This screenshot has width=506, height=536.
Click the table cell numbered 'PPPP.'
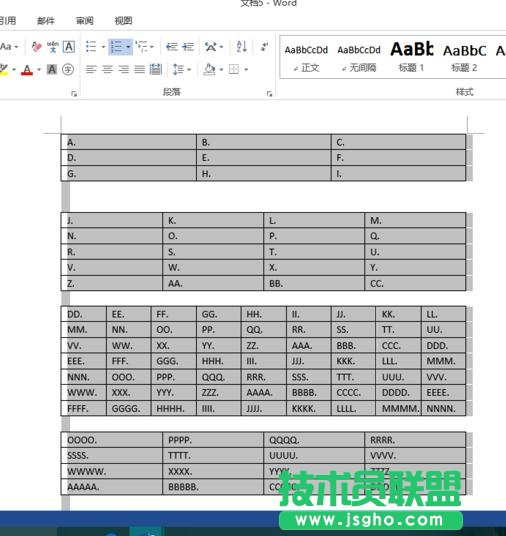[213, 440]
